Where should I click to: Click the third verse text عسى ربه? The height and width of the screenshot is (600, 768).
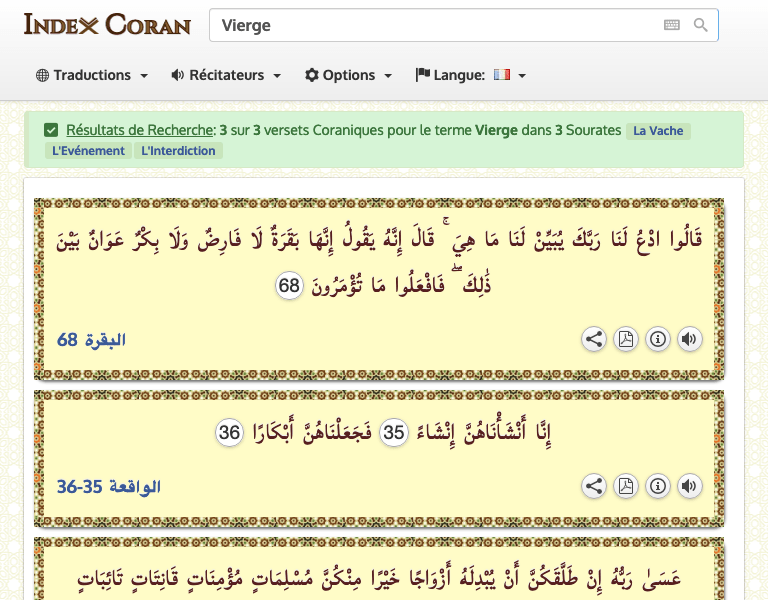click(x=379, y=578)
